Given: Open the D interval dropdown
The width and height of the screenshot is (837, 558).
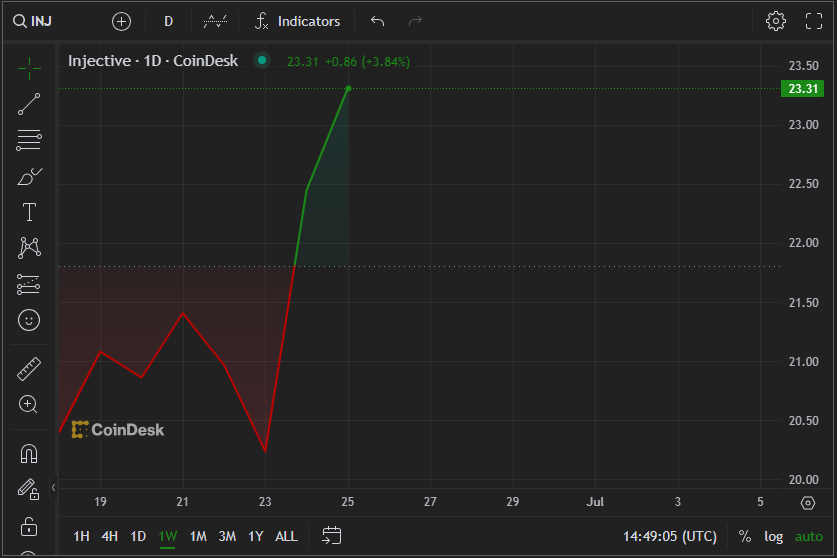Looking at the screenshot, I should point(168,21).
